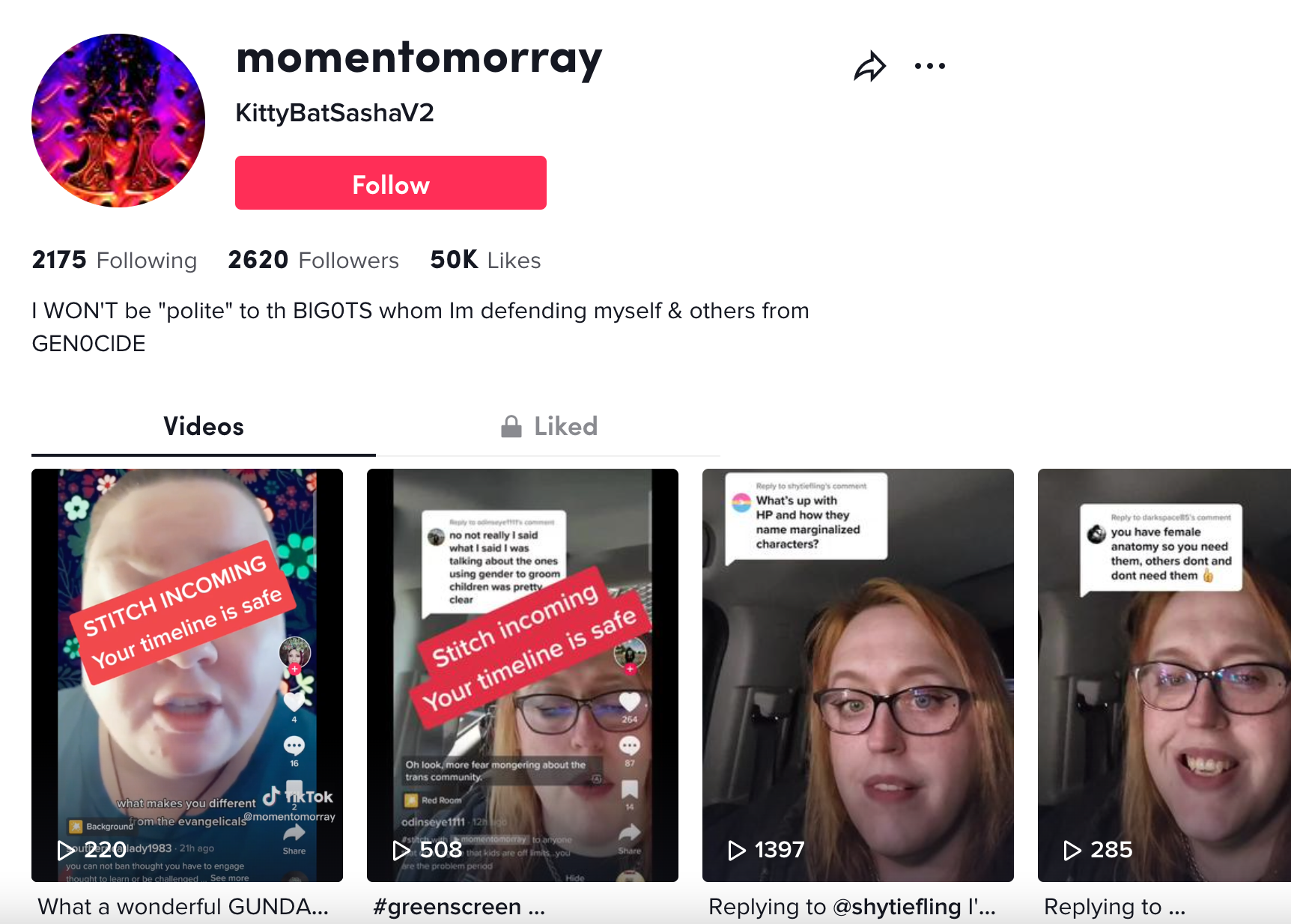Open the greenscreen stitch video thumbnail
The width and height of the screenshot is (1291, 924).
click(523, 675)
